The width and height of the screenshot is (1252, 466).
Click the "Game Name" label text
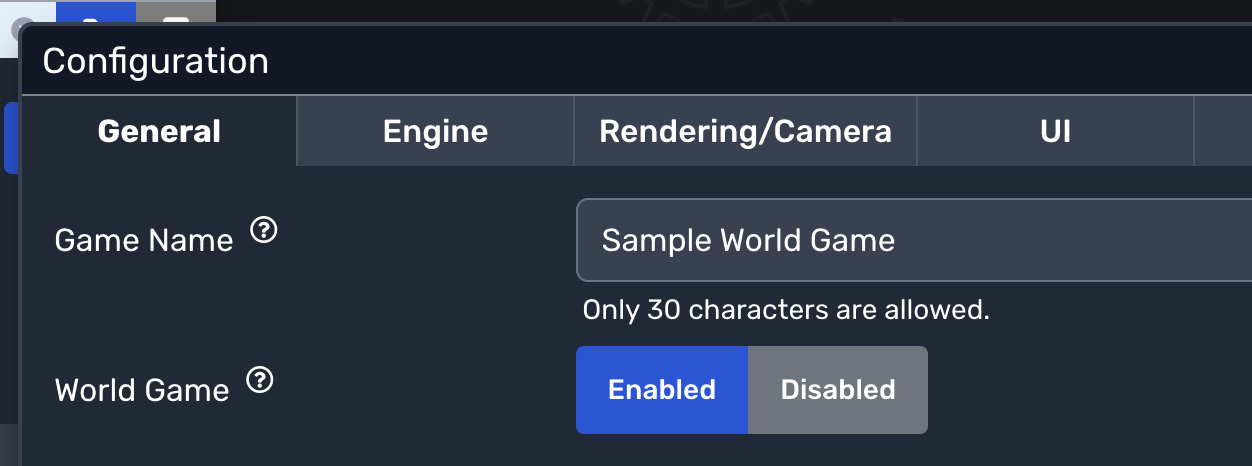[x=143, y=240]
